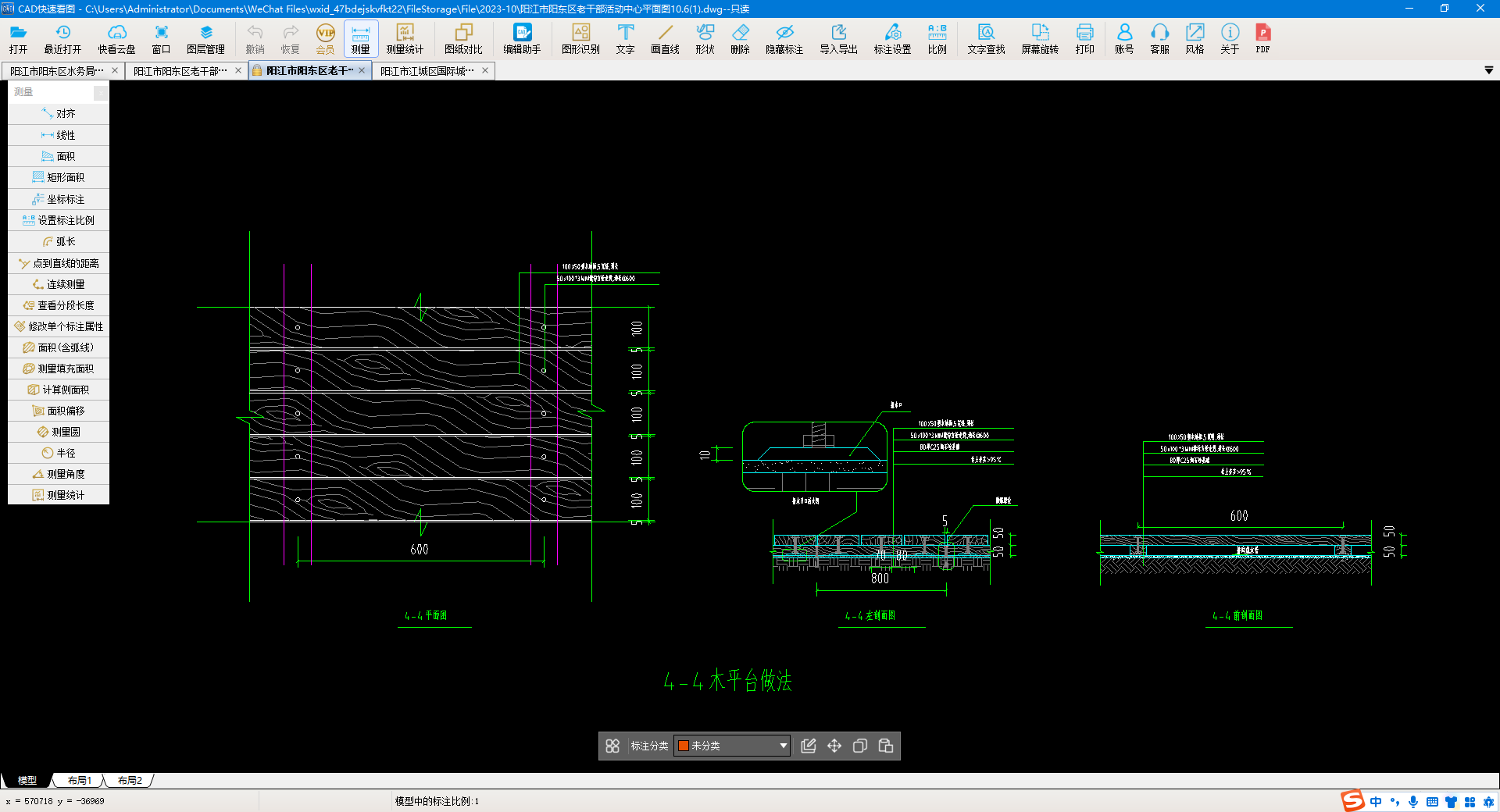This screenshot has height=812, width=1500.
Task: Select 测量角度 angle tool
Action: click(59, 474)
